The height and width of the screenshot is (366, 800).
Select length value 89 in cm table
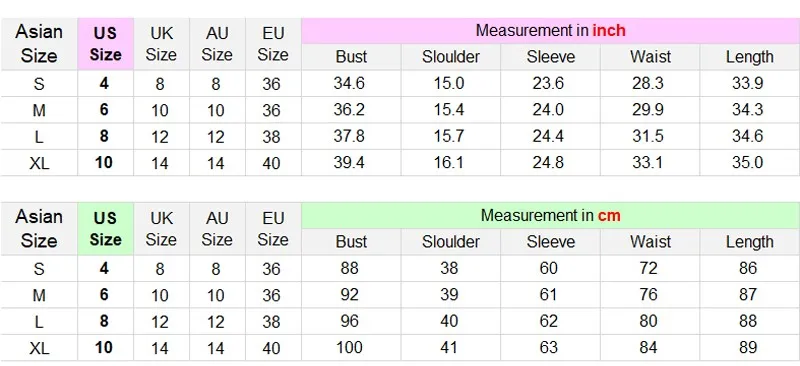pos(747,348)
